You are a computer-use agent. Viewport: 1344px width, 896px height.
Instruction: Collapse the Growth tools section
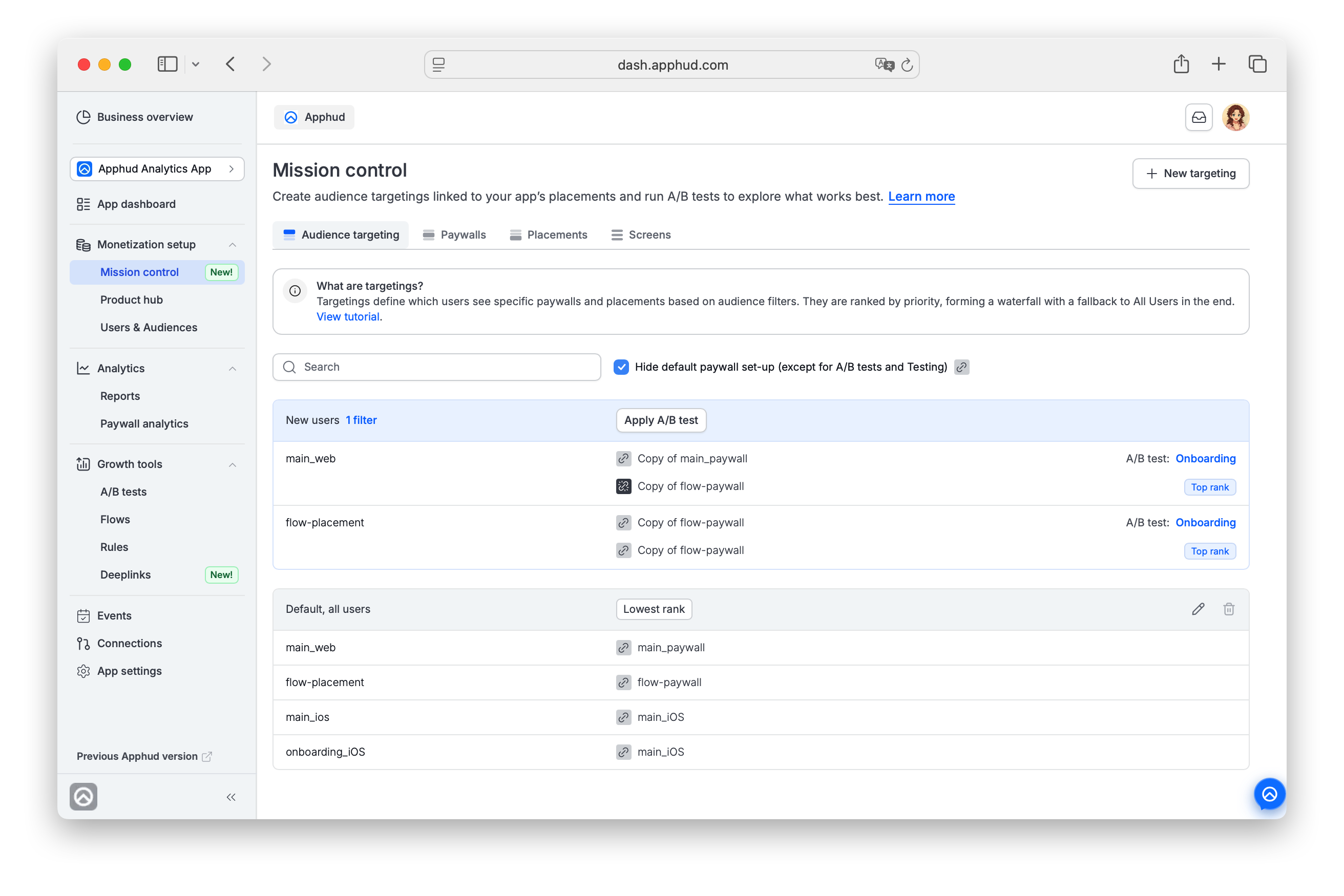tap(232, 464)
